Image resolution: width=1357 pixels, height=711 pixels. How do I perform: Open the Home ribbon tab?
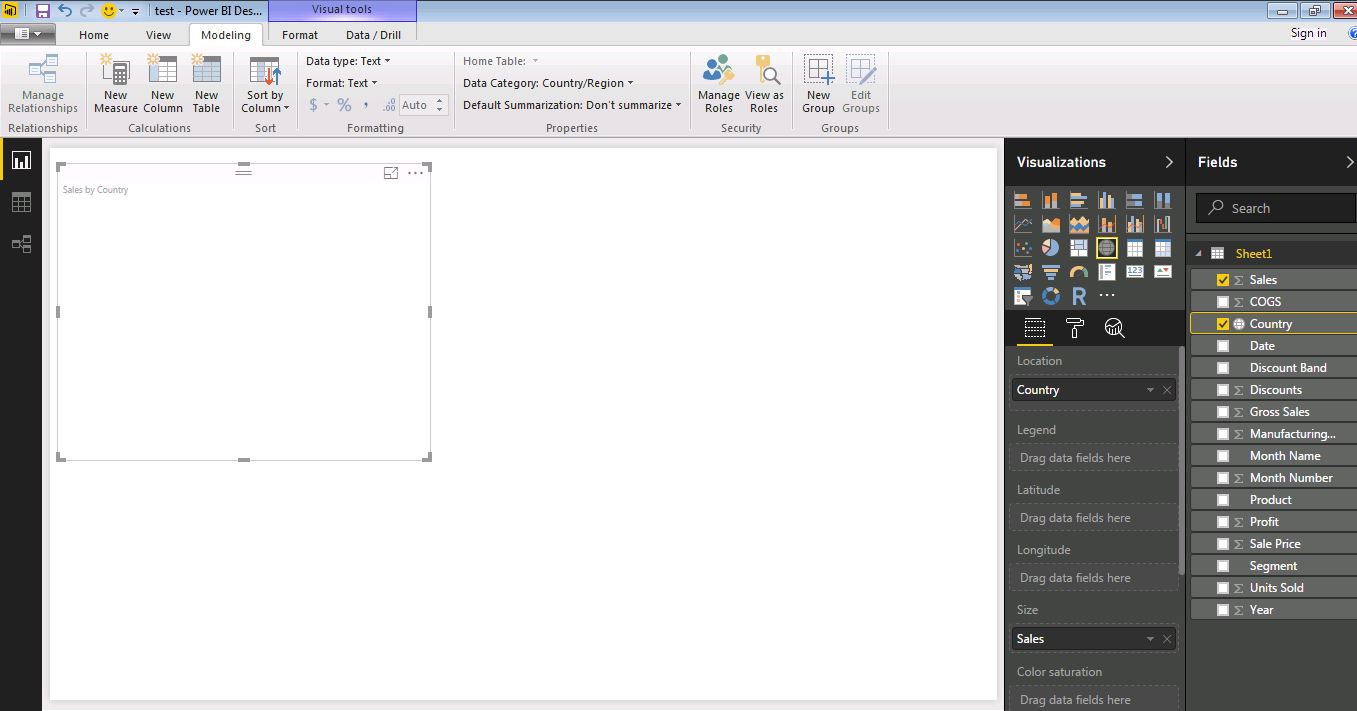(x=94, y=35)
